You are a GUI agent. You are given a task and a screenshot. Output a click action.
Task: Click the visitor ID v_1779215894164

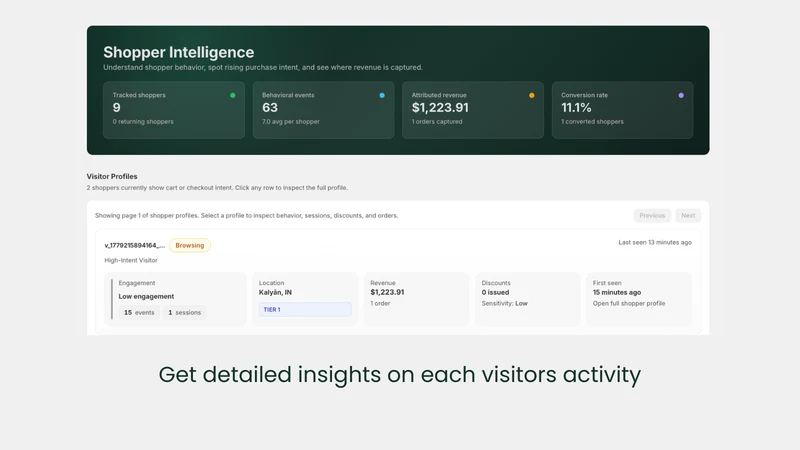135,245
